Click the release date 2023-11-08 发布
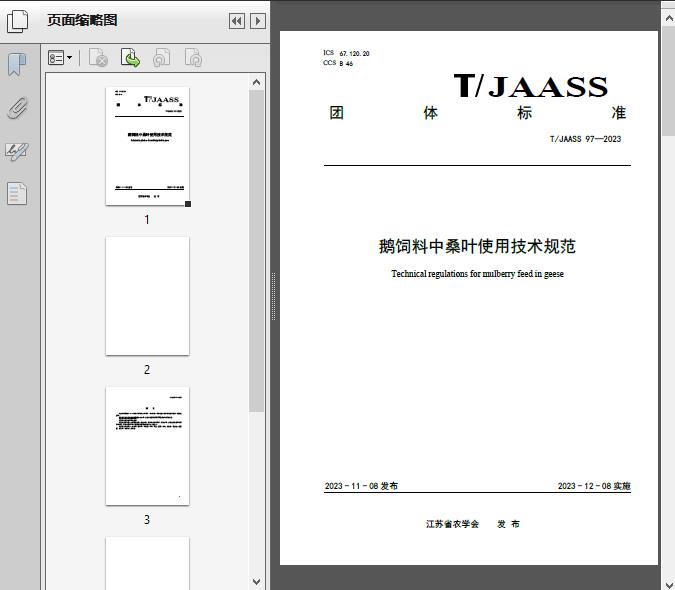Viewport: 675px width, 590px height. pyautogui.click(x=361, y=486)
